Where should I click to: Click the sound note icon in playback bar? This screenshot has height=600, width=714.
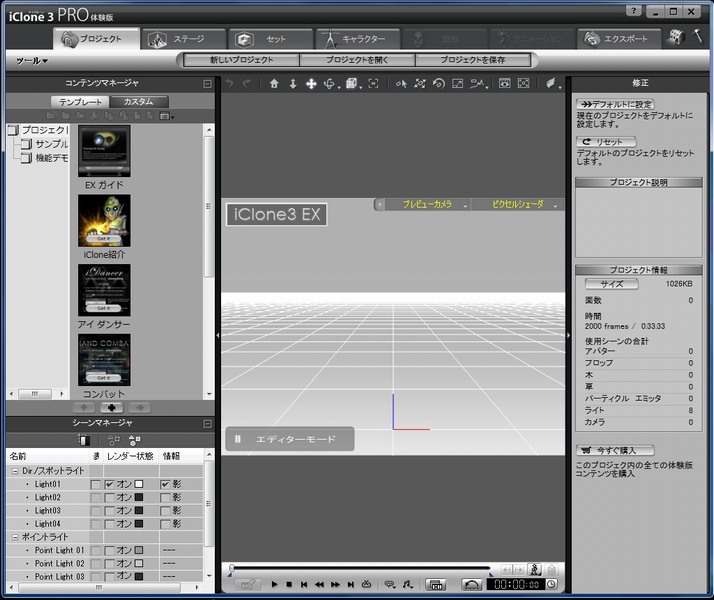pyautogui.click(x=408, y=584)
